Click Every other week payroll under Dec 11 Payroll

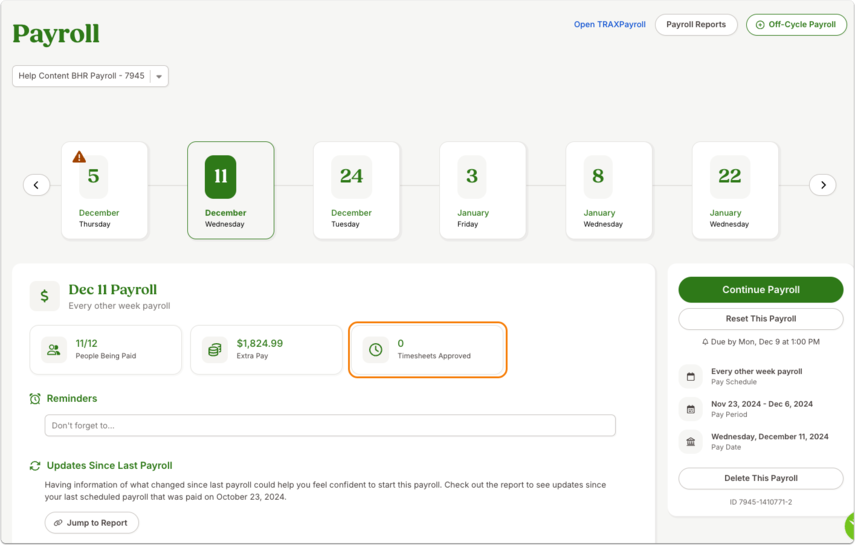tap(119, 306)
